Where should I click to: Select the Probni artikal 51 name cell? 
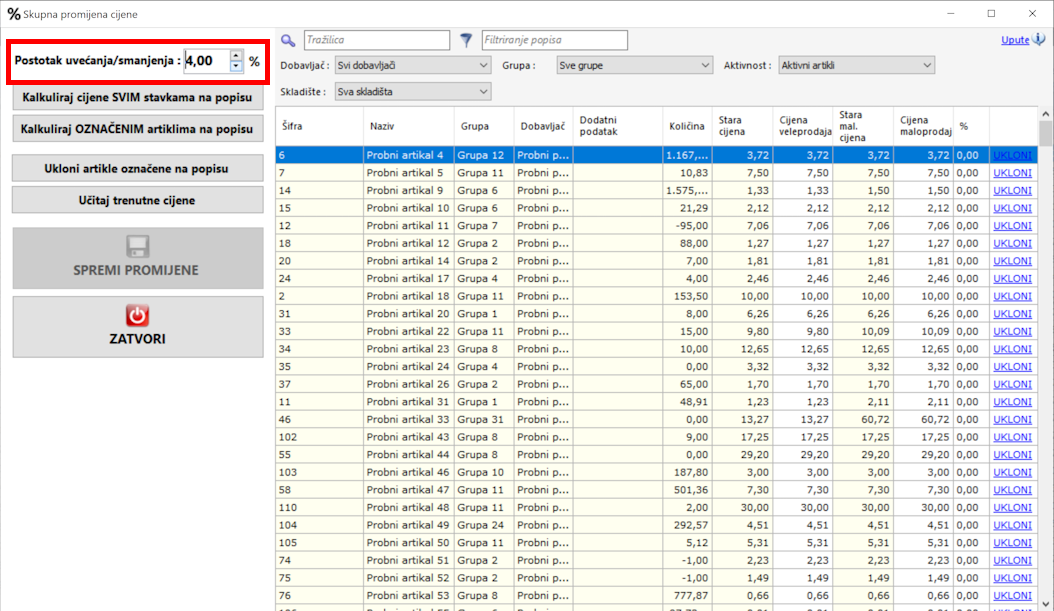[409, 561]
